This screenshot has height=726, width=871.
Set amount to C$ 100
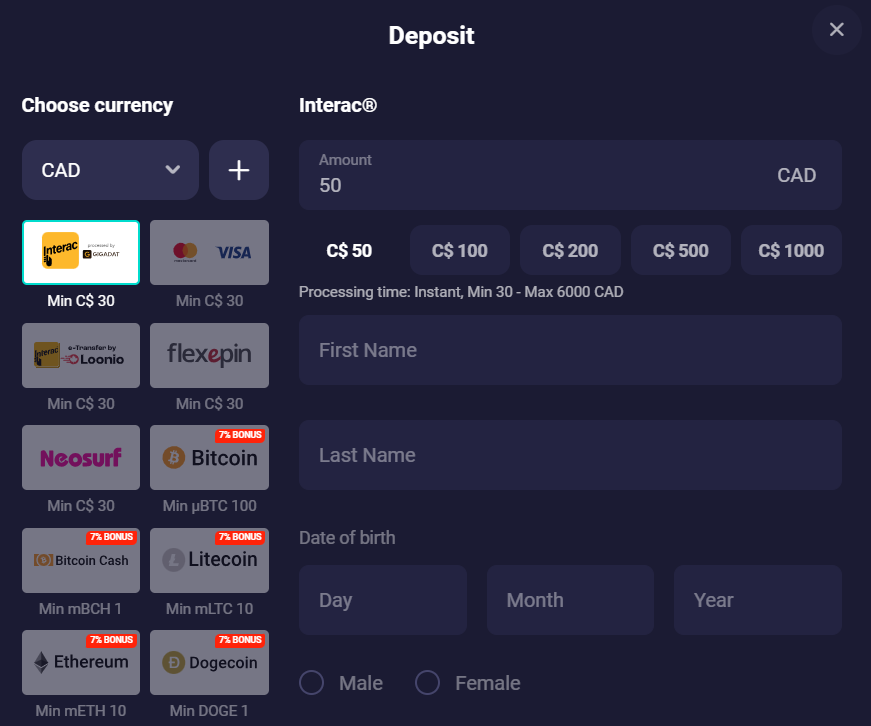pos(460,251)
